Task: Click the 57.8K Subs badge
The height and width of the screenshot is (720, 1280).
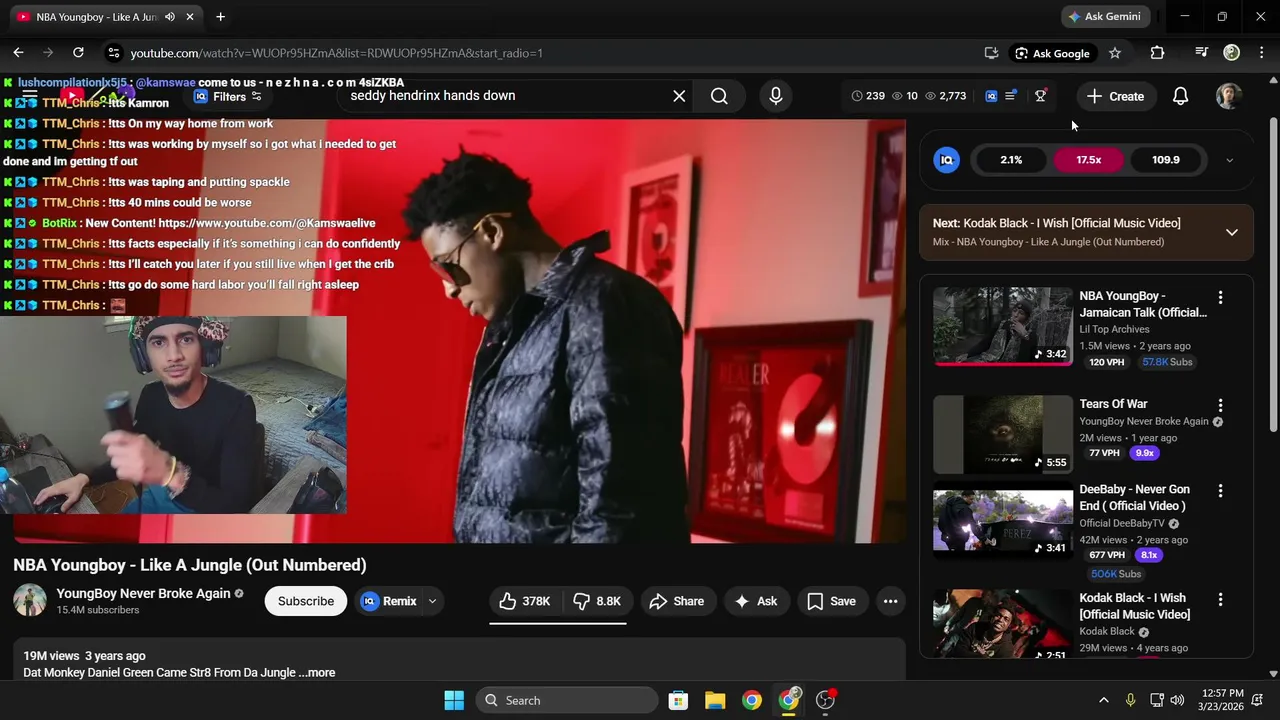Action: (x=1167, y=362)
